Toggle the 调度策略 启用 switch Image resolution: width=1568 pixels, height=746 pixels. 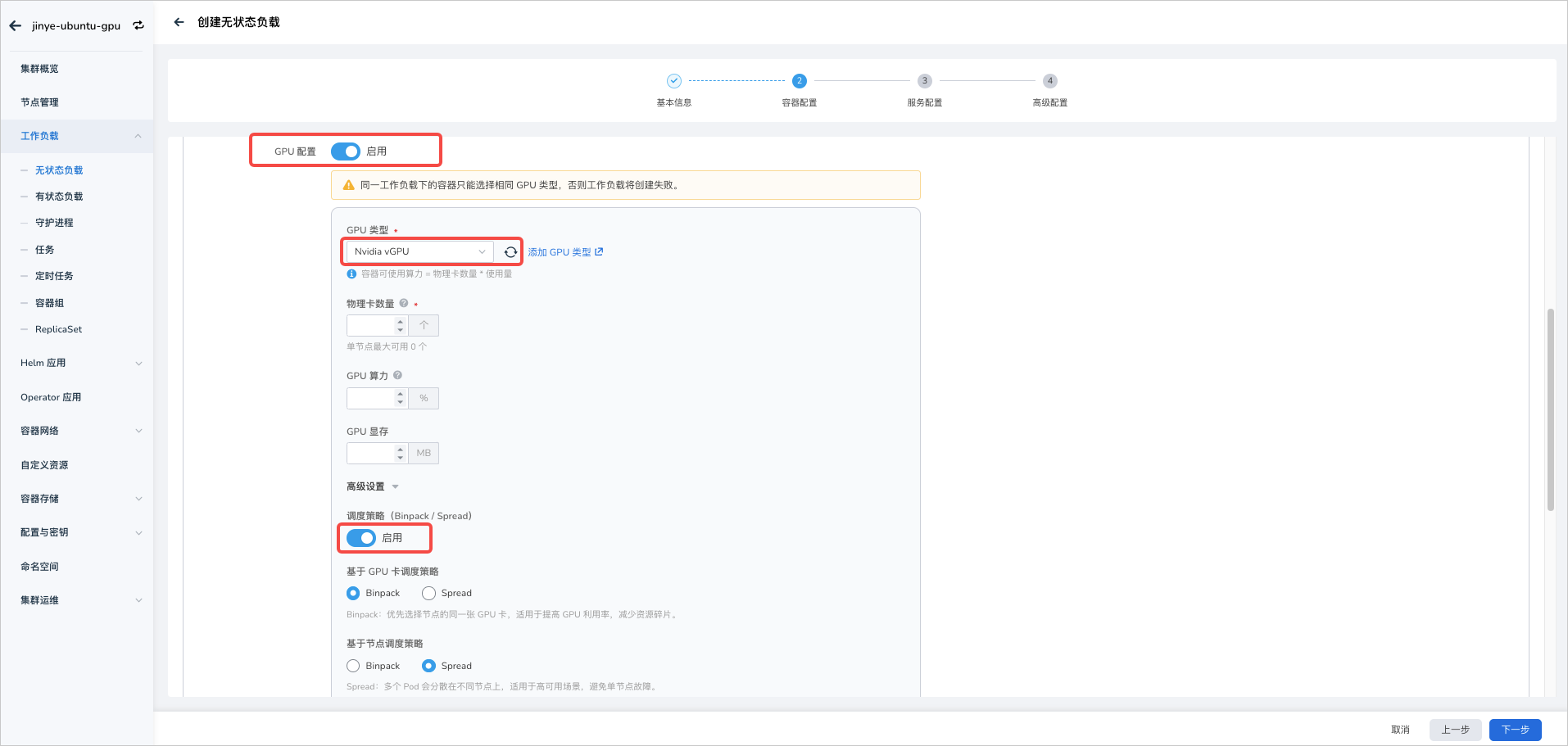(361, 538)
